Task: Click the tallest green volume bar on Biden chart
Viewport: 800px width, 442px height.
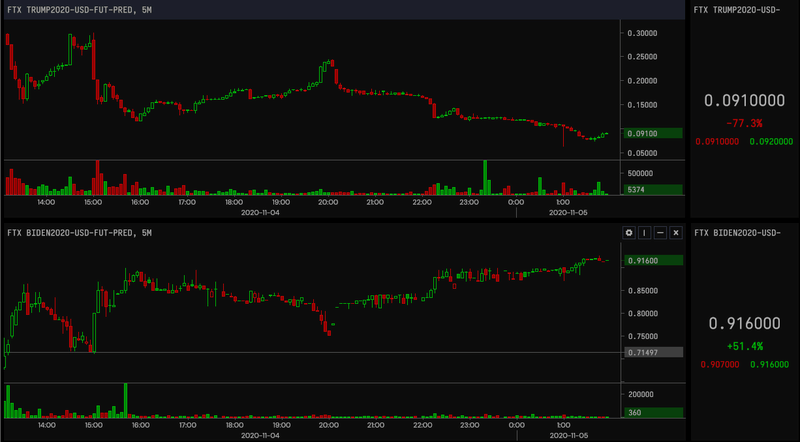Action: [x=126, y=400]
